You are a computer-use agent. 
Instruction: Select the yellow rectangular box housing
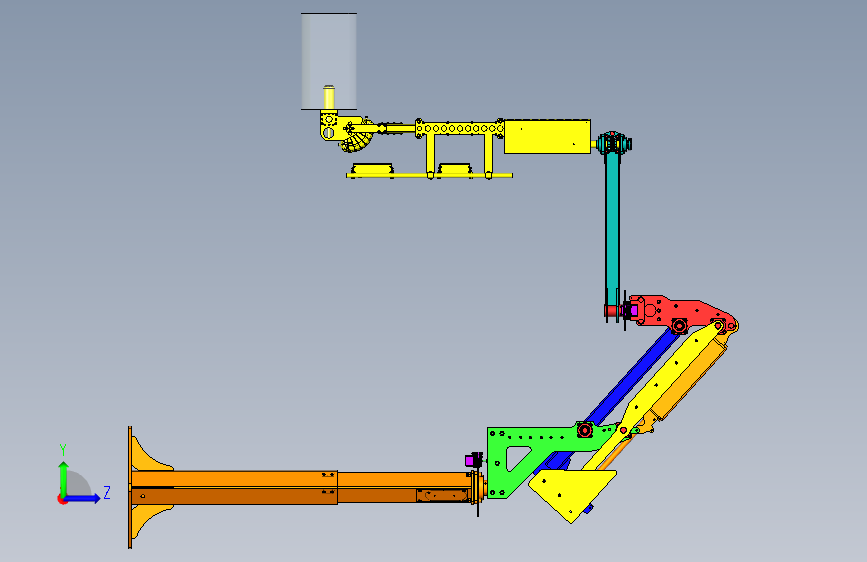point(547,136)
